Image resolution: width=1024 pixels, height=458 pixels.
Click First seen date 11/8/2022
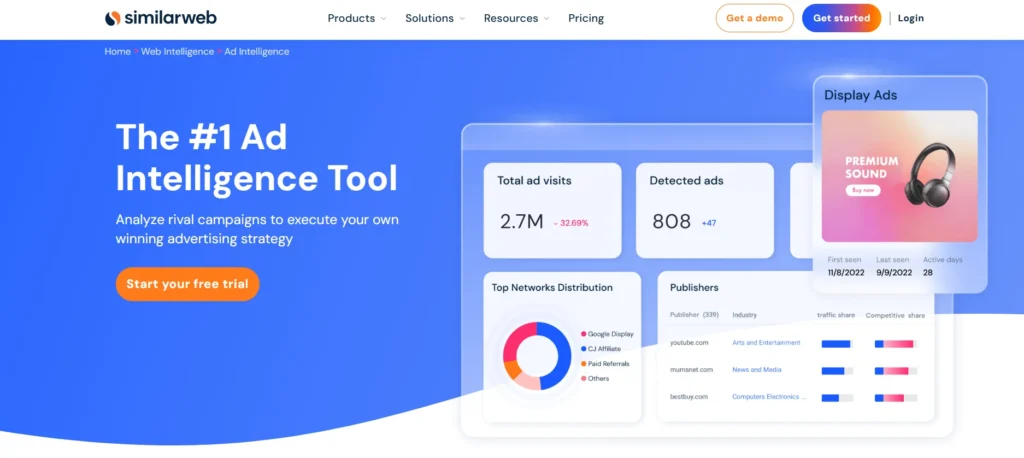point(846,272)
